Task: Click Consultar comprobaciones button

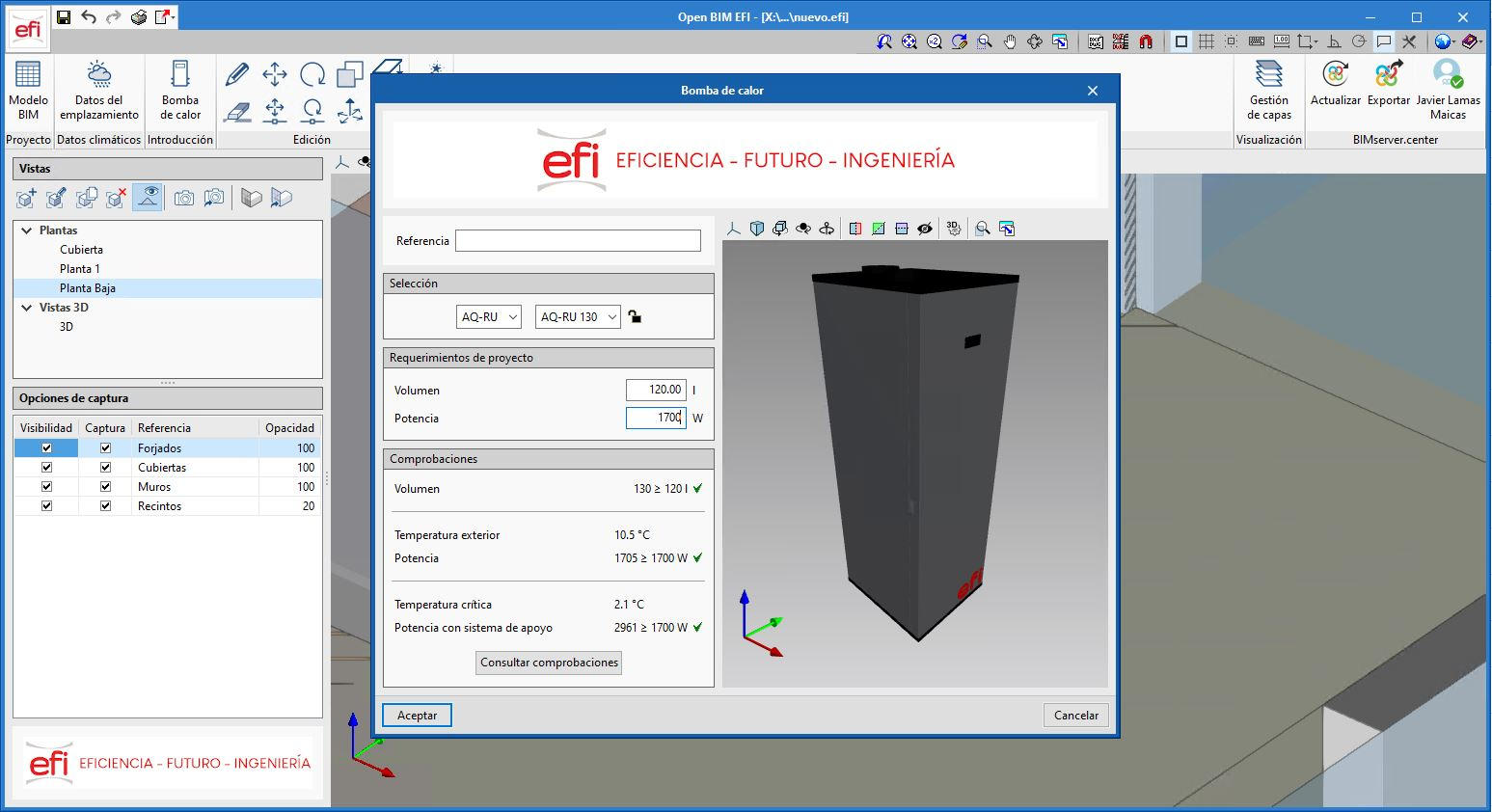Action: tap(549, 663)
